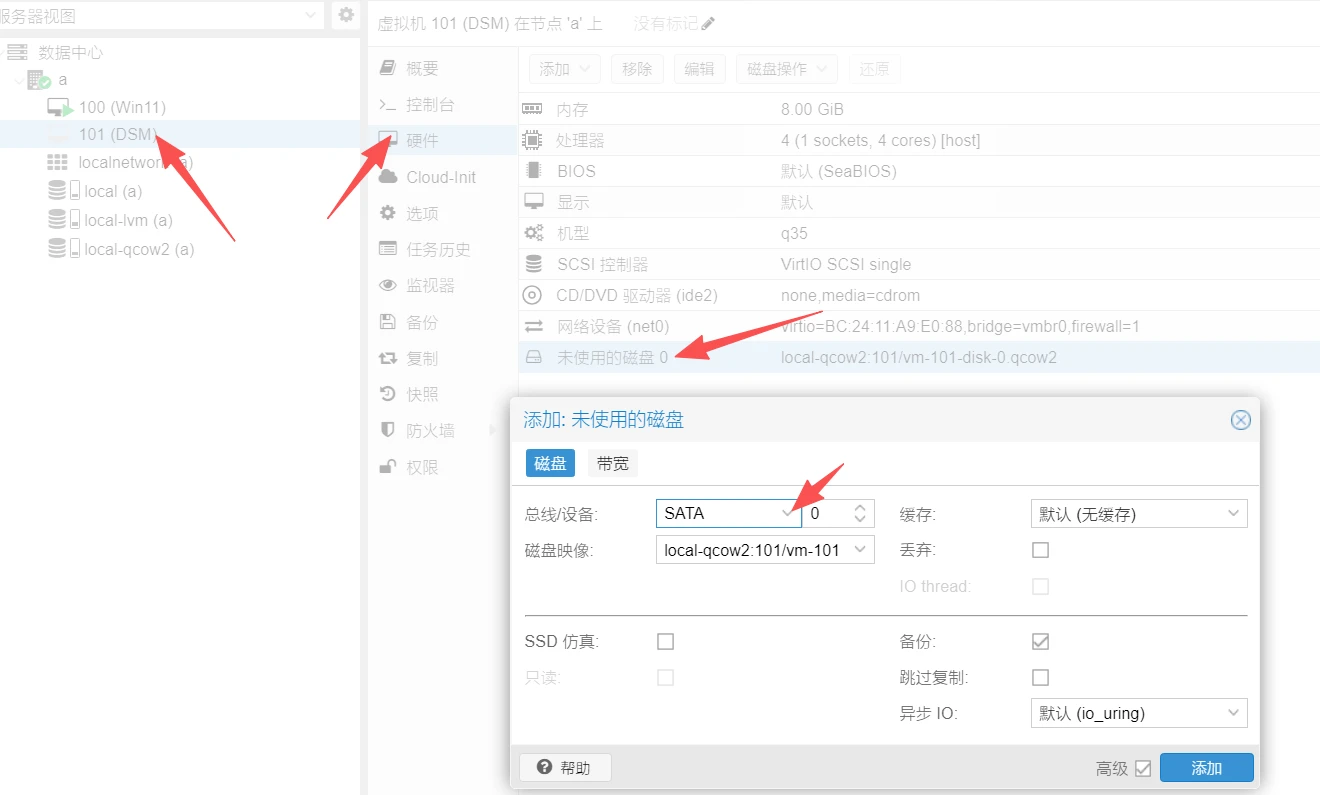Screen dimensions: 1320x795
Task: Click the device number spinner field
Action: tap(828, 514)
